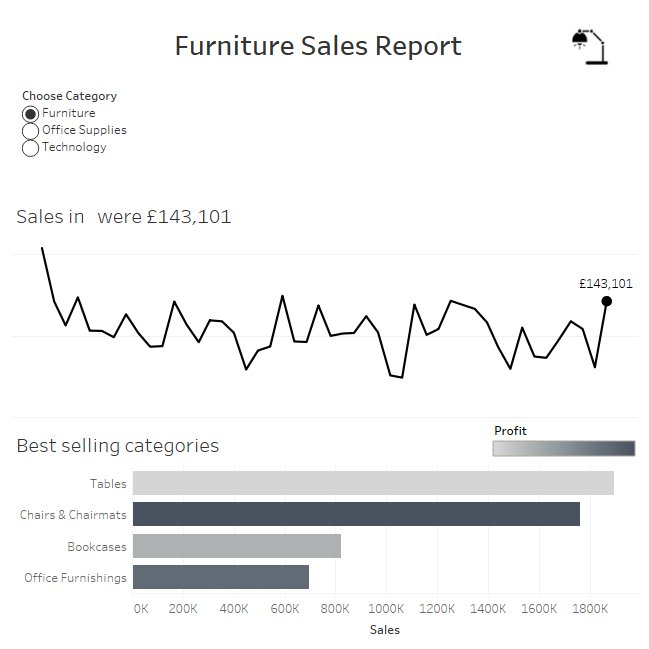Image resolution: width=649 pixels, height=649 pixels.
Task: Click the 1000K axis tick label
Action: pyautogui.click(x=386, y=608)
